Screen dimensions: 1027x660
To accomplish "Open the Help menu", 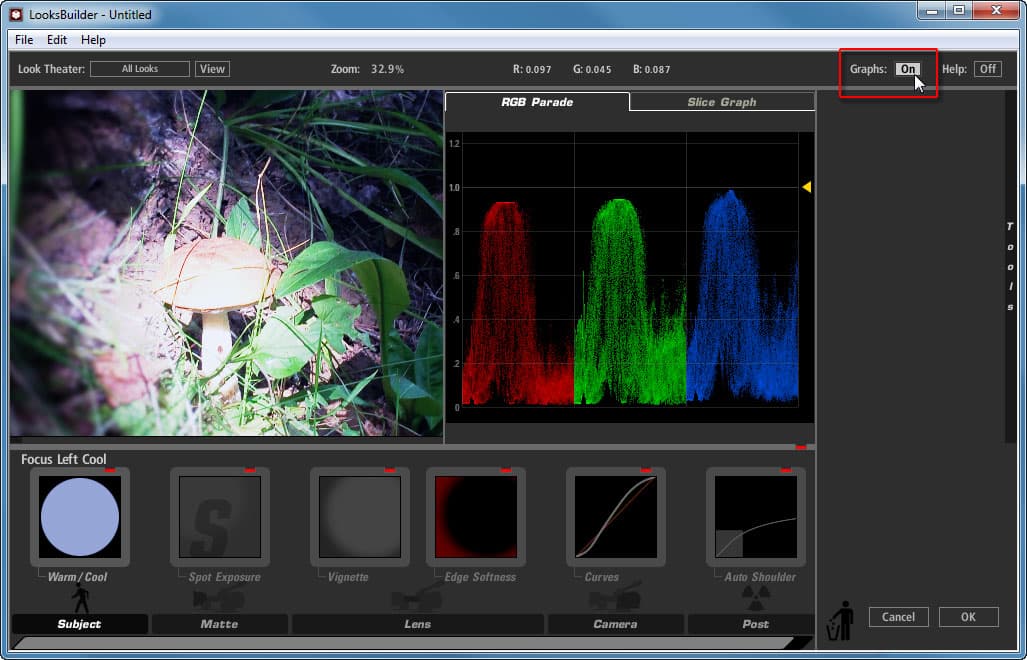I will (93, 40).
